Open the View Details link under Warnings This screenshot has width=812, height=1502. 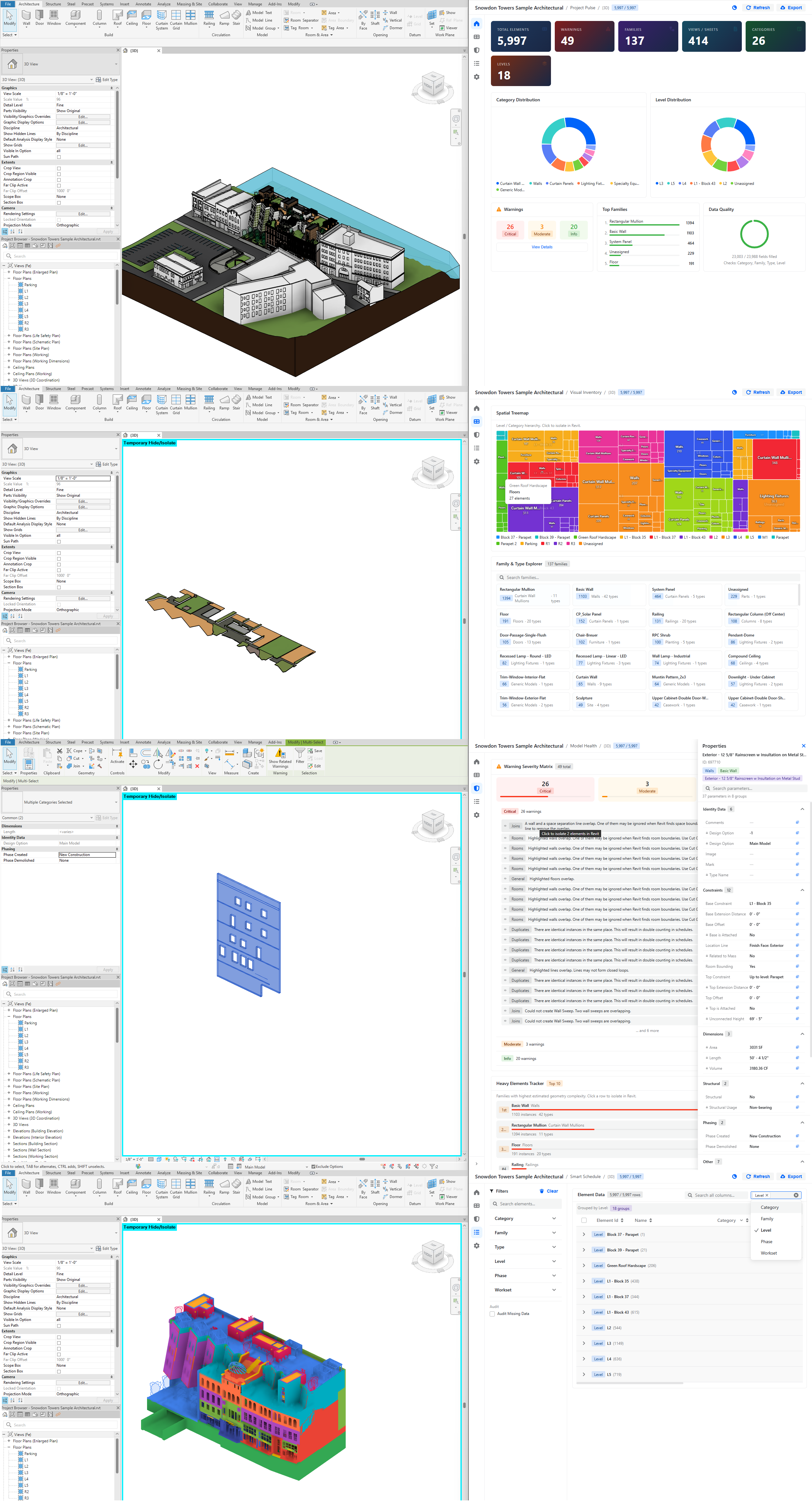coord(541,247)
